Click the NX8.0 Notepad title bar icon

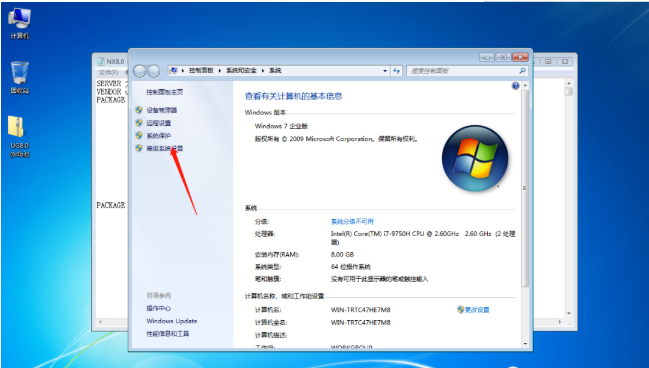[x=101, y=61]
